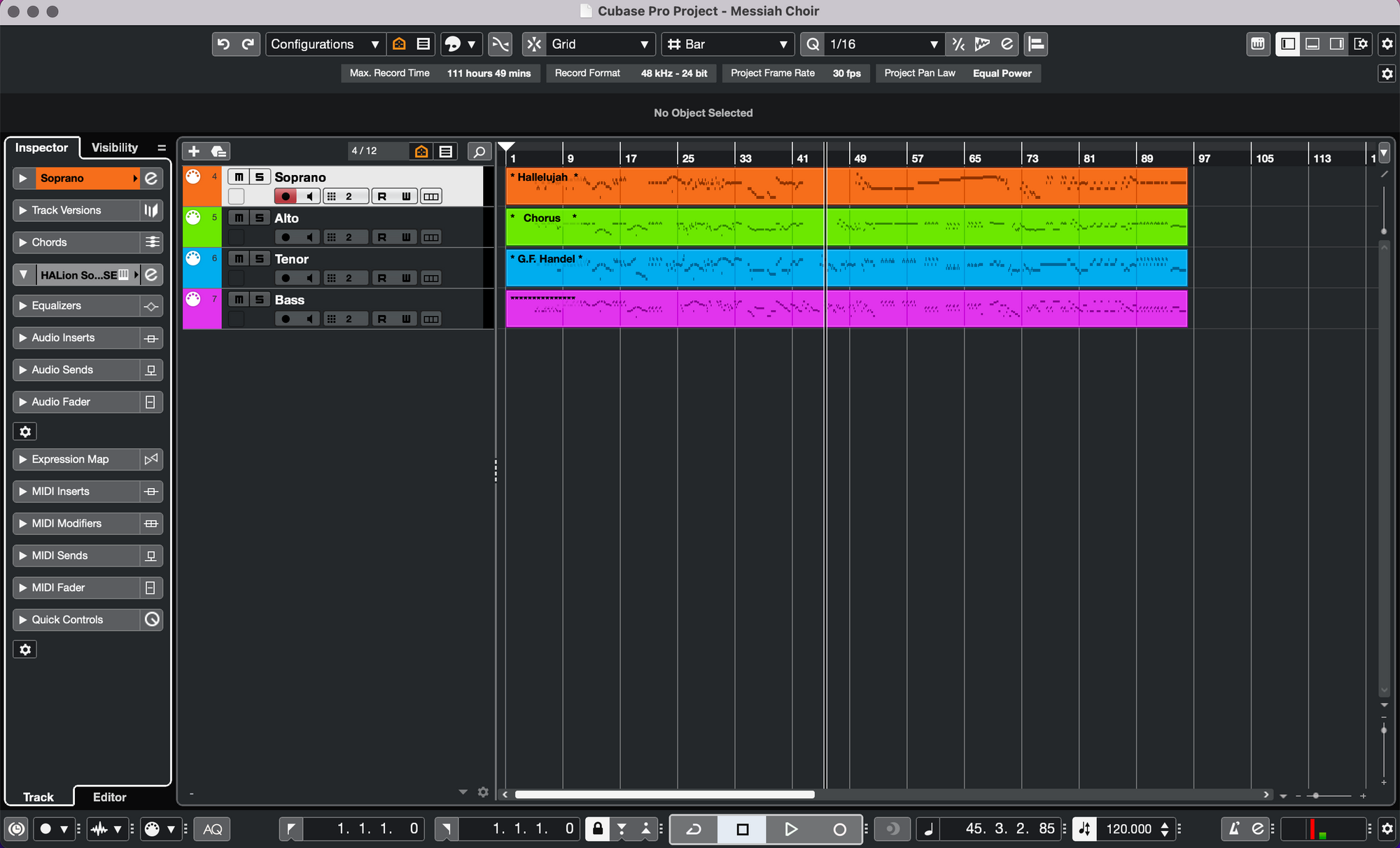Image resolution: width=1400 pixels, height=848 pixels.
Task: Open the Configurations dropdown
Action: 325,44
